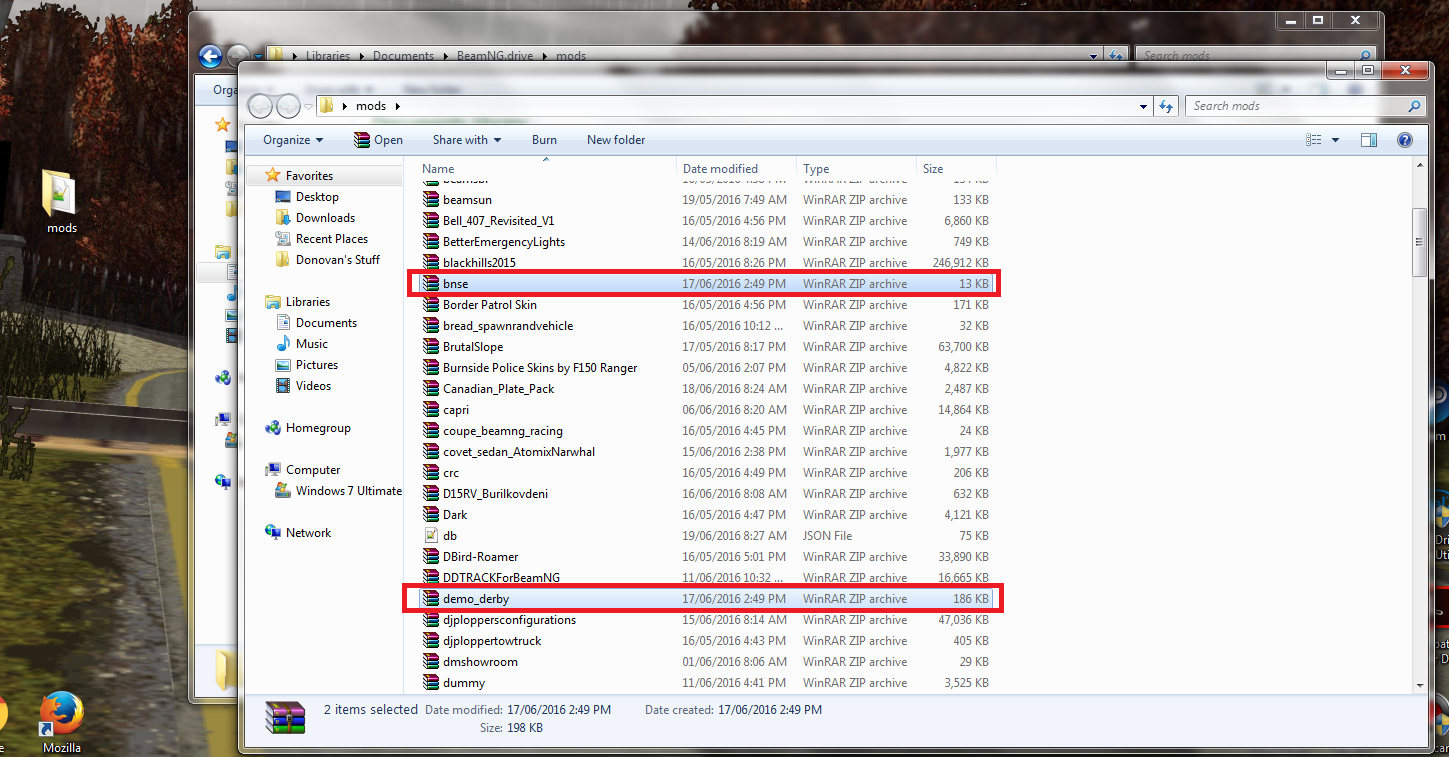Click the db JSON file icon
This screenshot has height=757, width=1449.
click(x=430, y=536)
